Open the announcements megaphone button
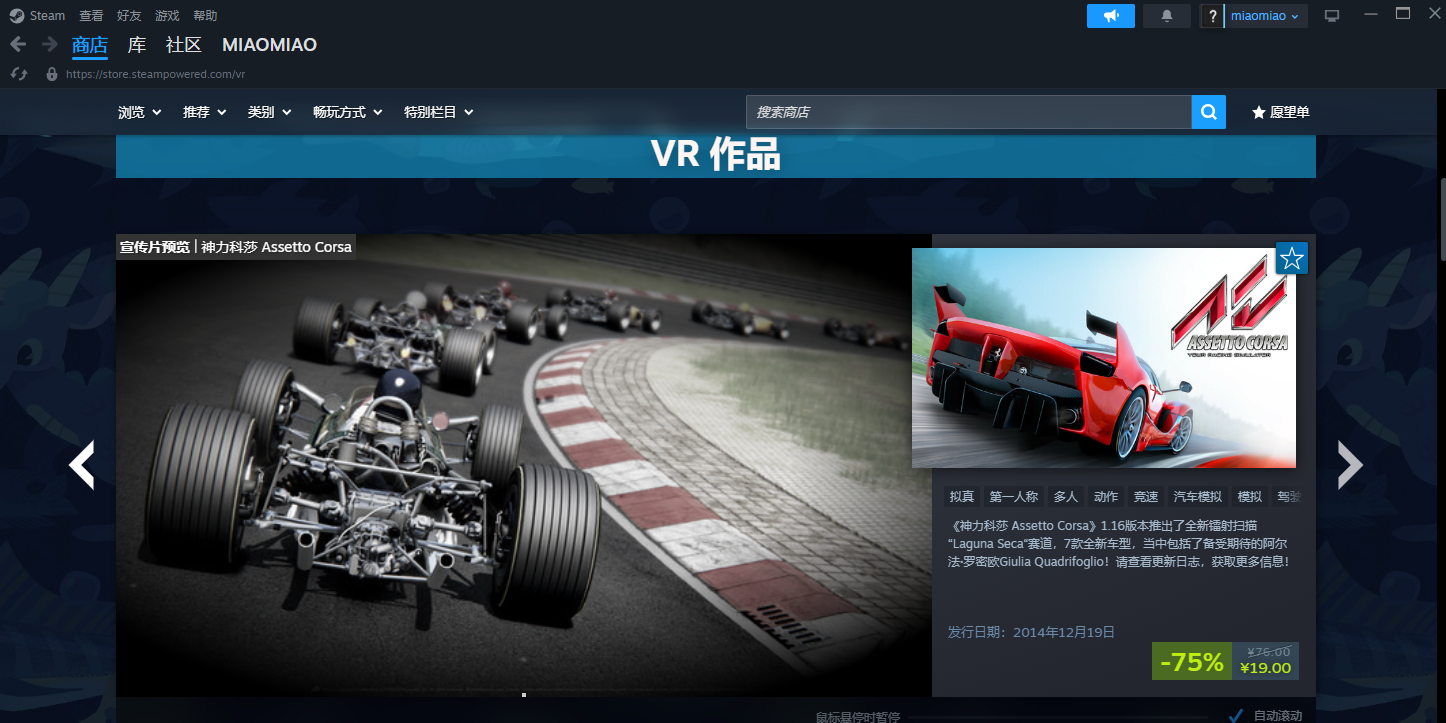Viewport: 1446px width, 723px height. pyautogui.click(x=1111, y=15)
